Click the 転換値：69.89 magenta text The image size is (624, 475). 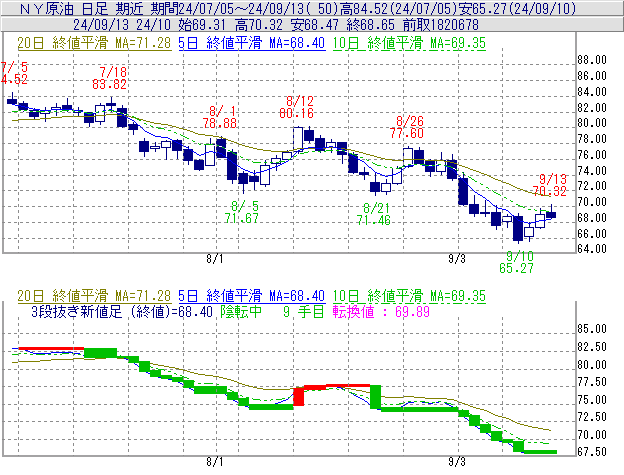381,311
